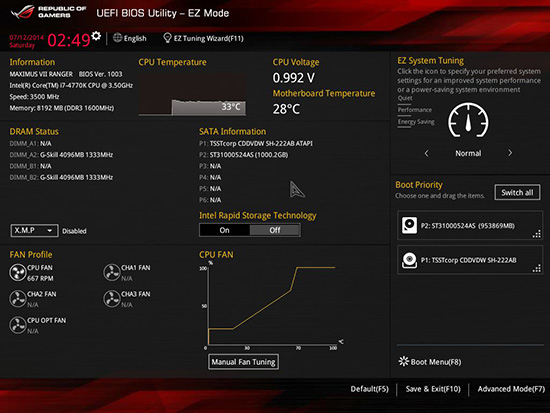Click Memory: 8192 MB (DDR3 1600MHz) line
Viewport: 550px width, 413px height.
coord(62,108)
